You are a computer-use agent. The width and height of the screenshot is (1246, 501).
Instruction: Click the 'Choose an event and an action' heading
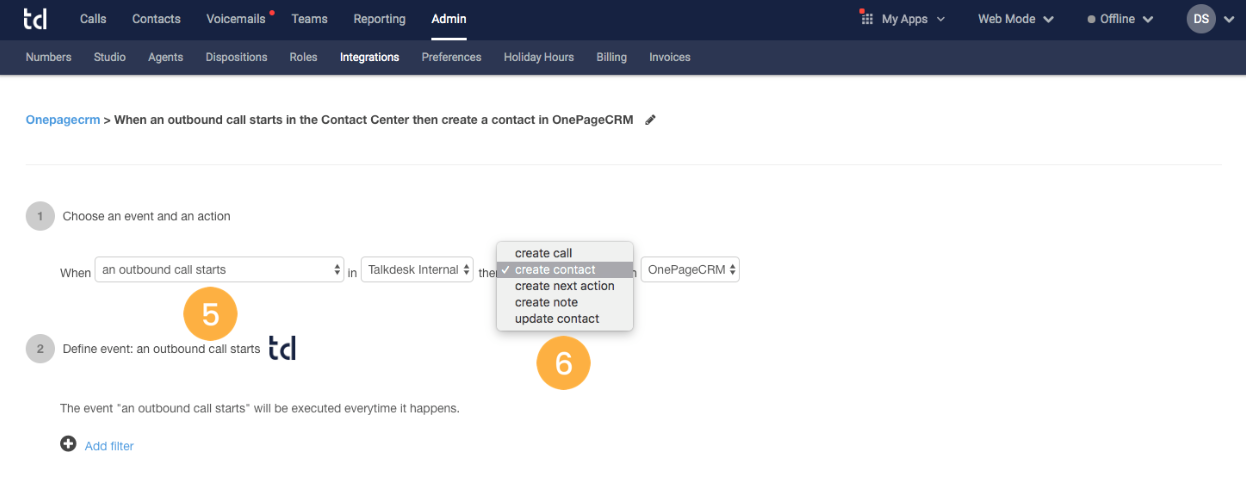point(146,216)
